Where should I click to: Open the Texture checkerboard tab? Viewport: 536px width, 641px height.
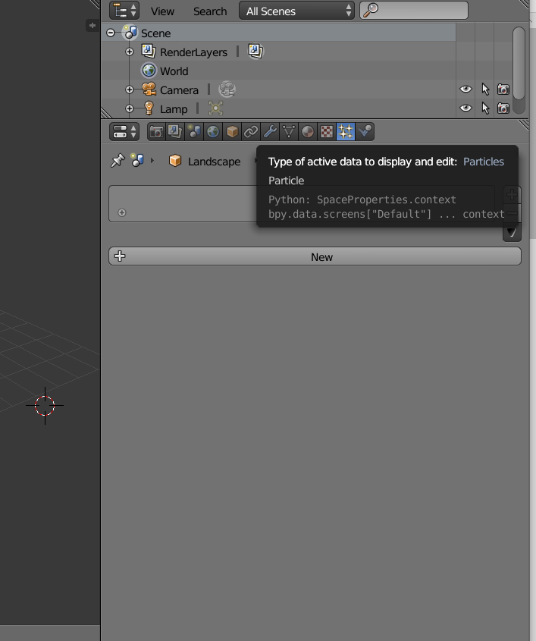tap(327, 132)
